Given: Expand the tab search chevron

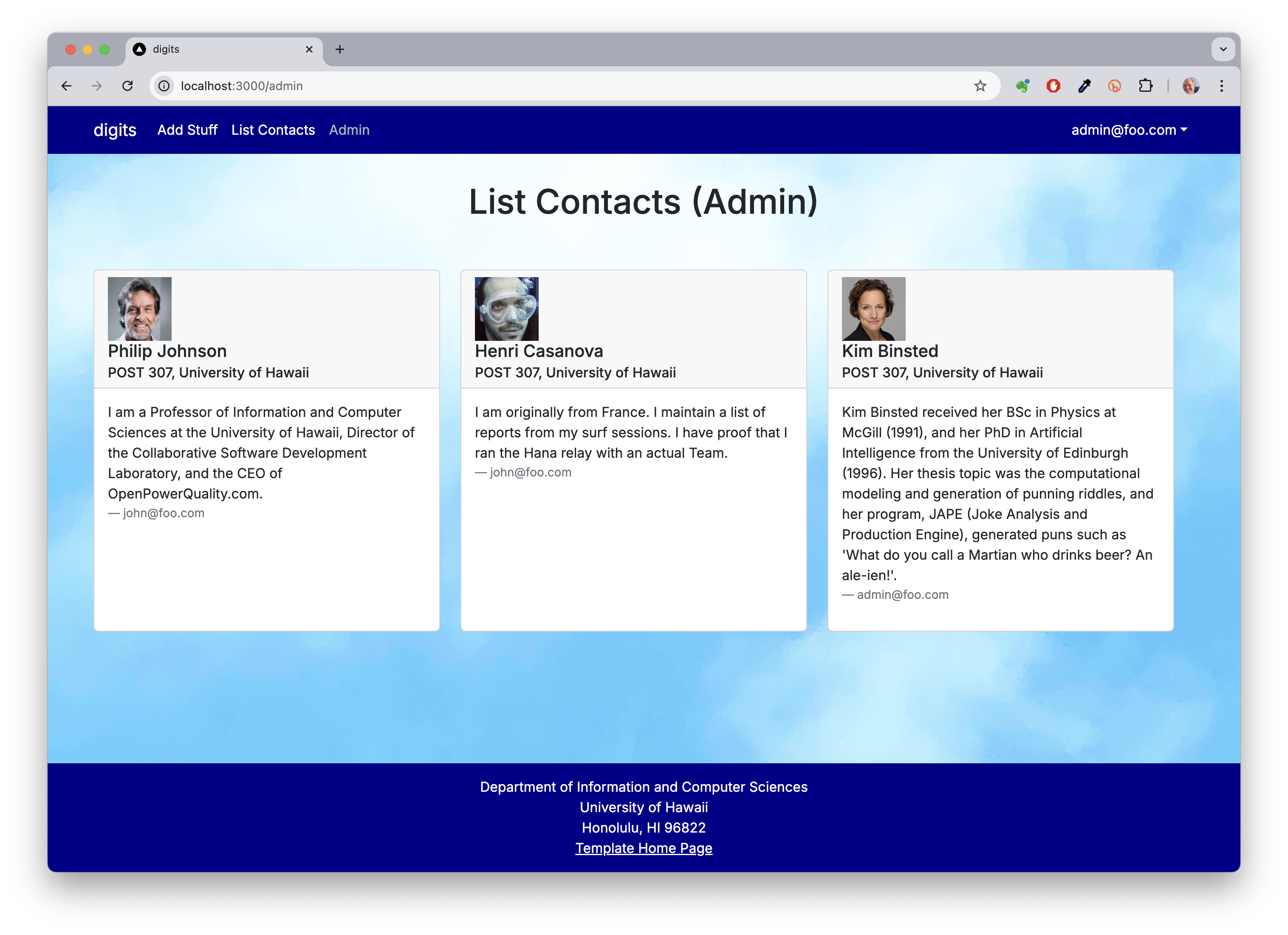Looking at the screenshot, I should [1223, 49].
